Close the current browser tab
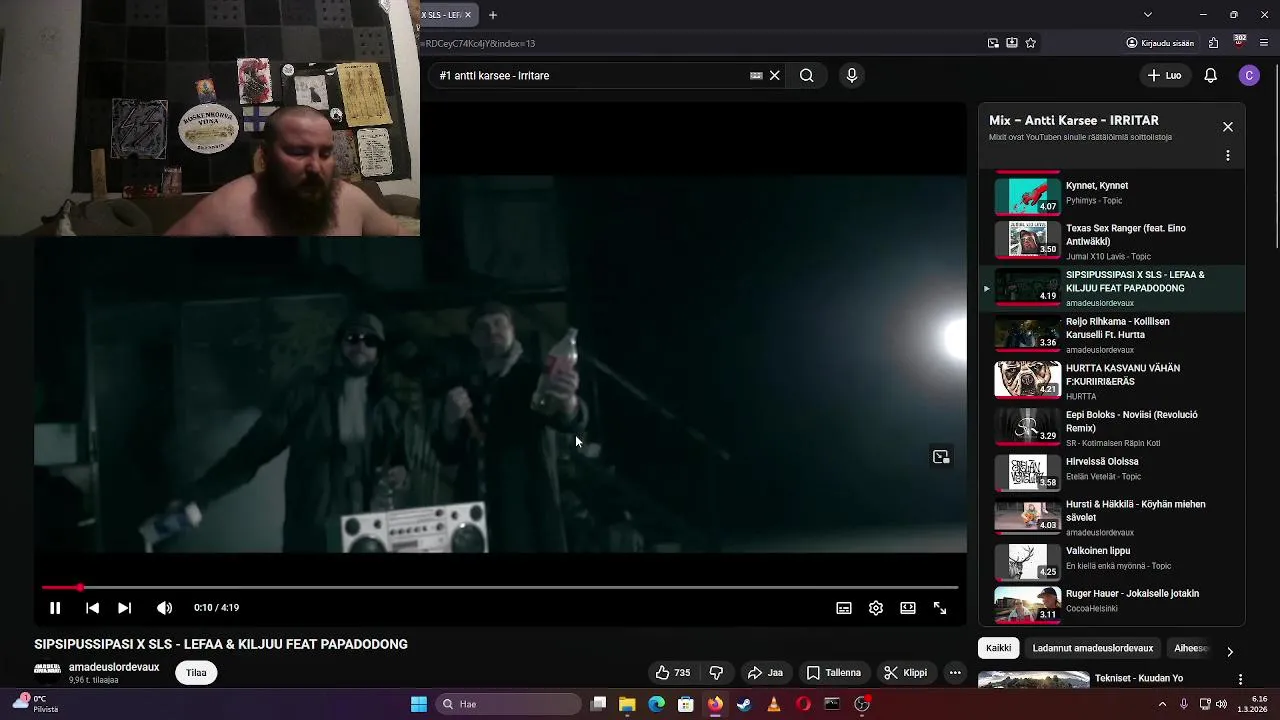This screenshot has width=1280, height=720. (467, 15)
